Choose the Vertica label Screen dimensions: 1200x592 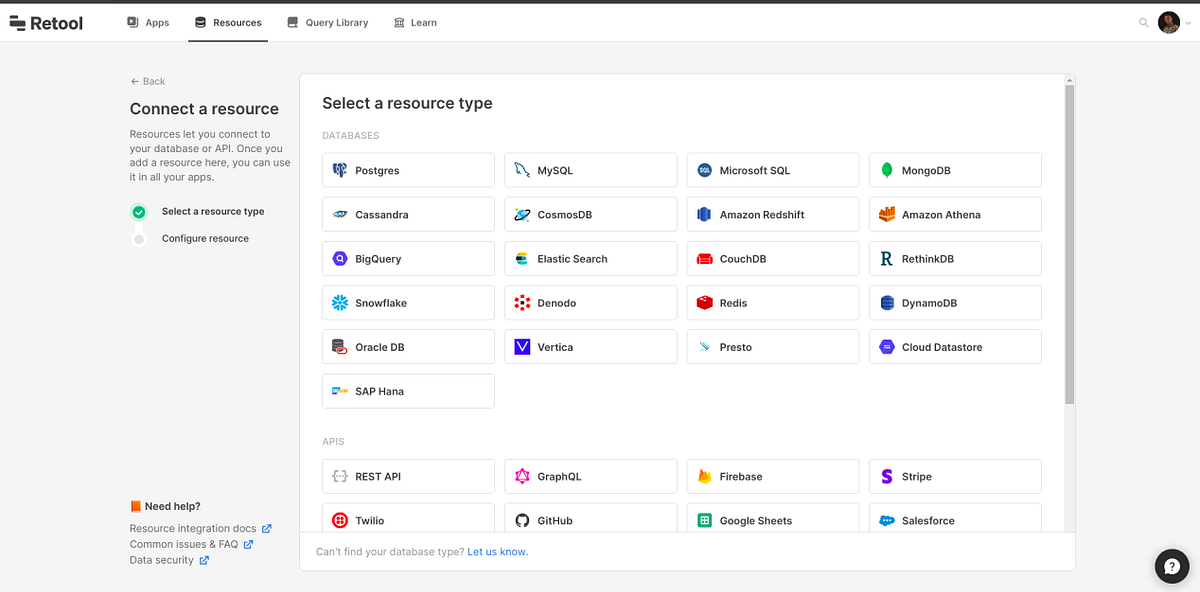click(555, 347)
